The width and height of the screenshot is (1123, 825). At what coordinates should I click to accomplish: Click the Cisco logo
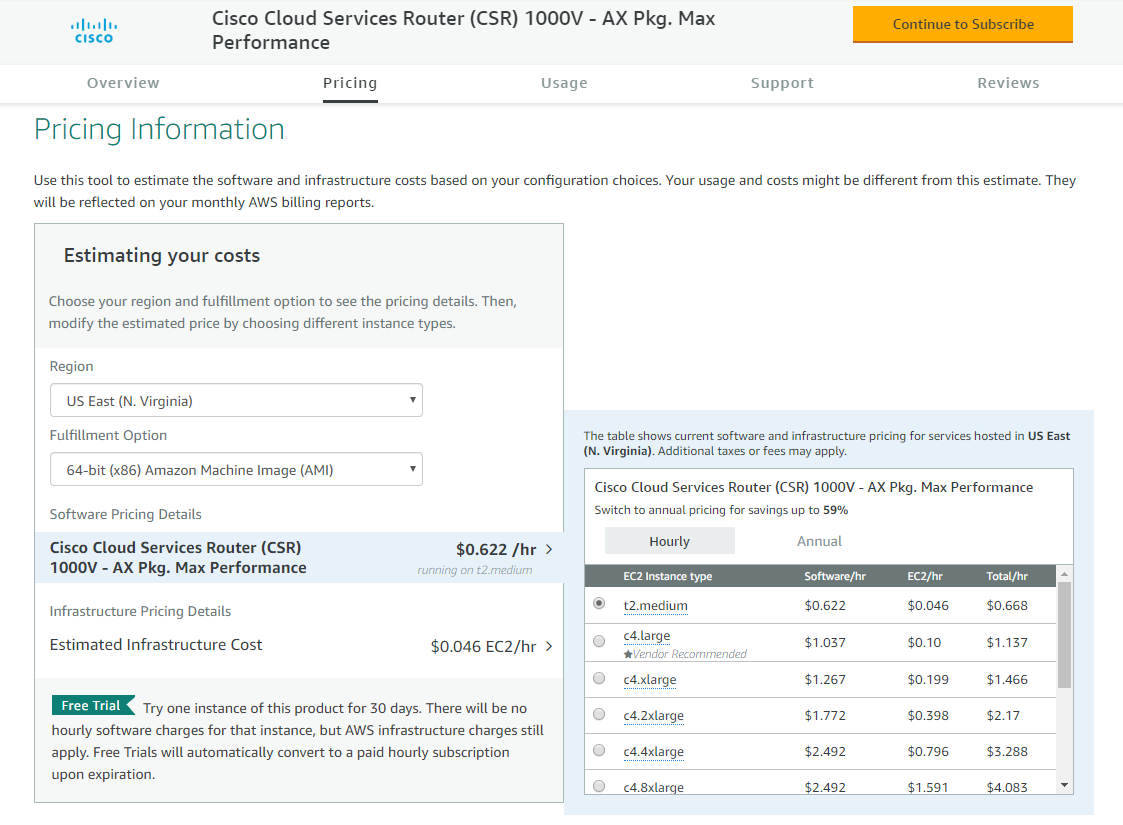point(94,30)
